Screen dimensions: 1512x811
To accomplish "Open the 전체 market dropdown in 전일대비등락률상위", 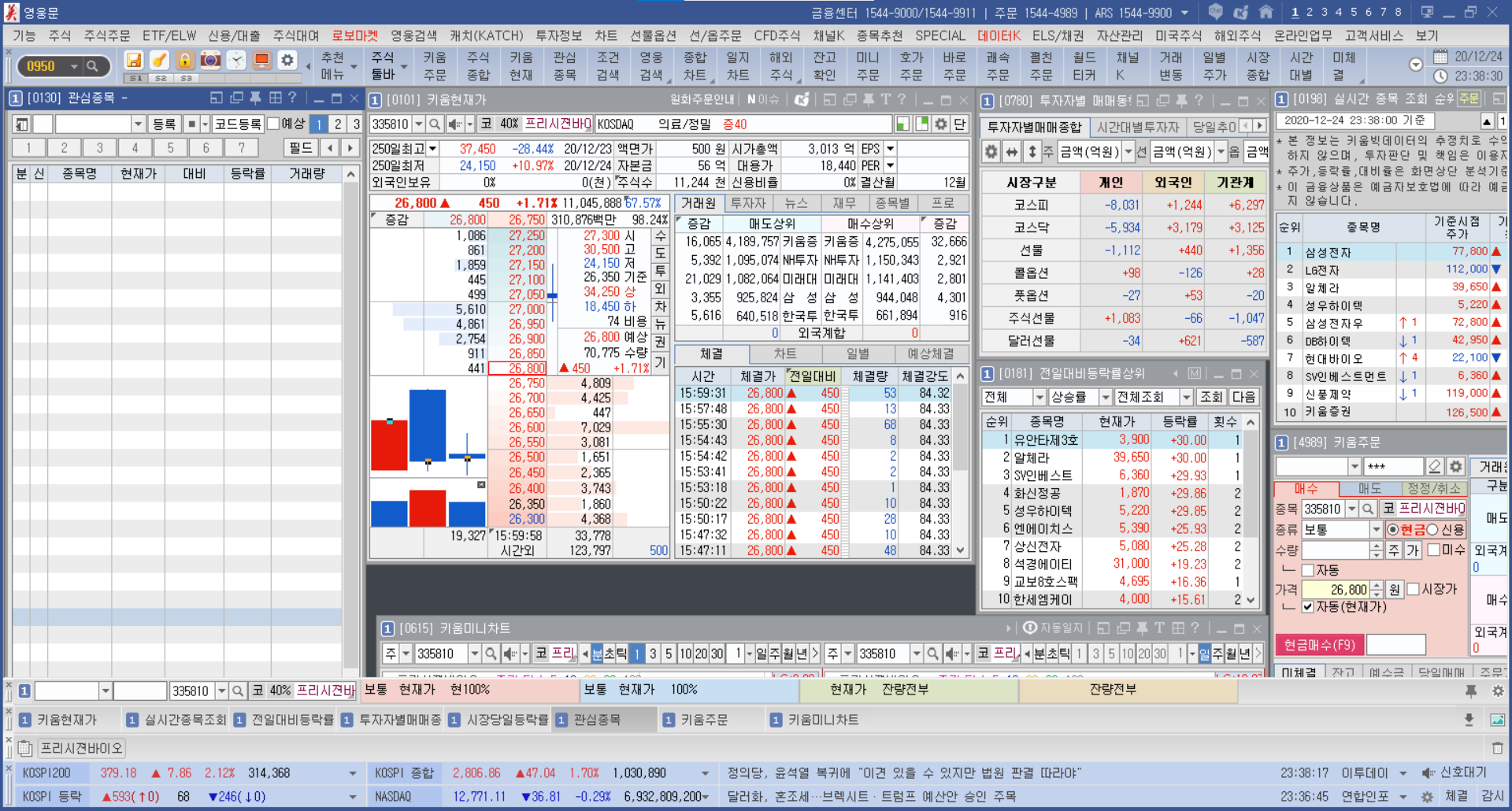I will click(x=1039, y=397).
